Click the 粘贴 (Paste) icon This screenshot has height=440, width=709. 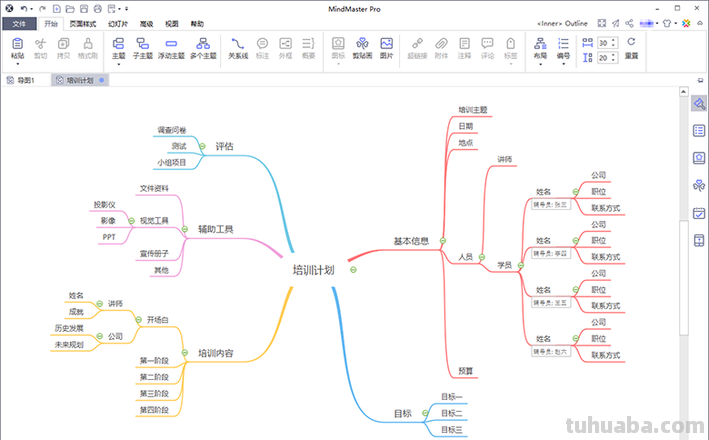pyautogui.click(x=17, y=44)
